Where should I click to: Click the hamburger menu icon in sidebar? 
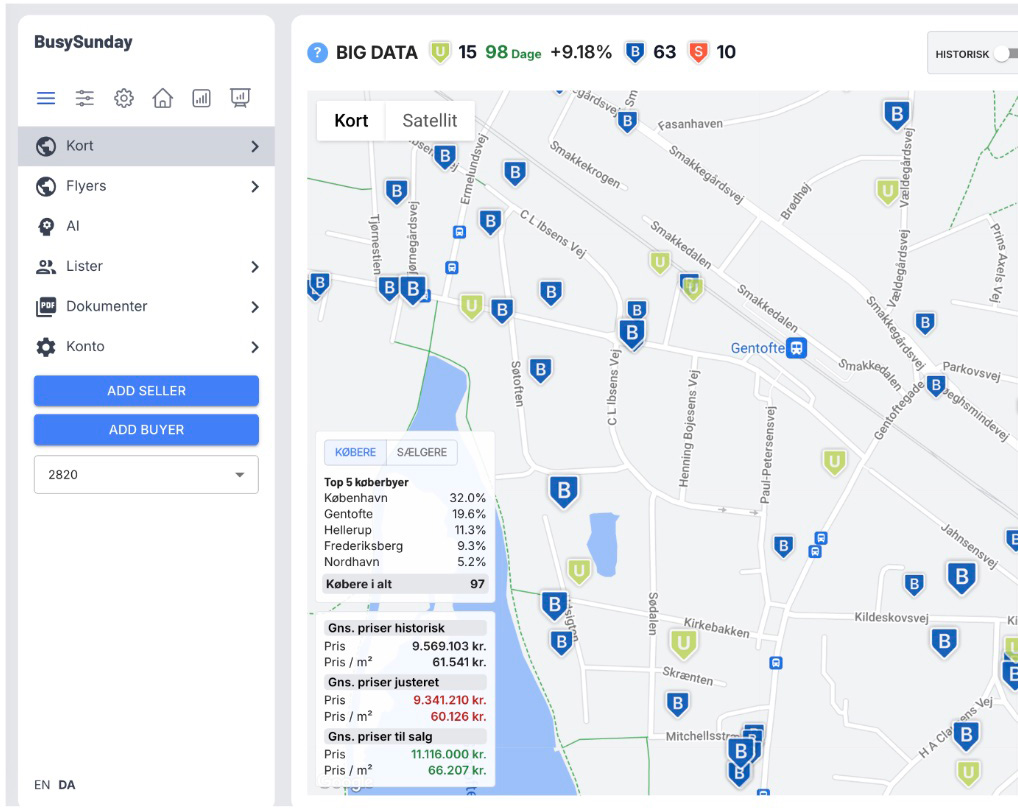coord(46,98)
